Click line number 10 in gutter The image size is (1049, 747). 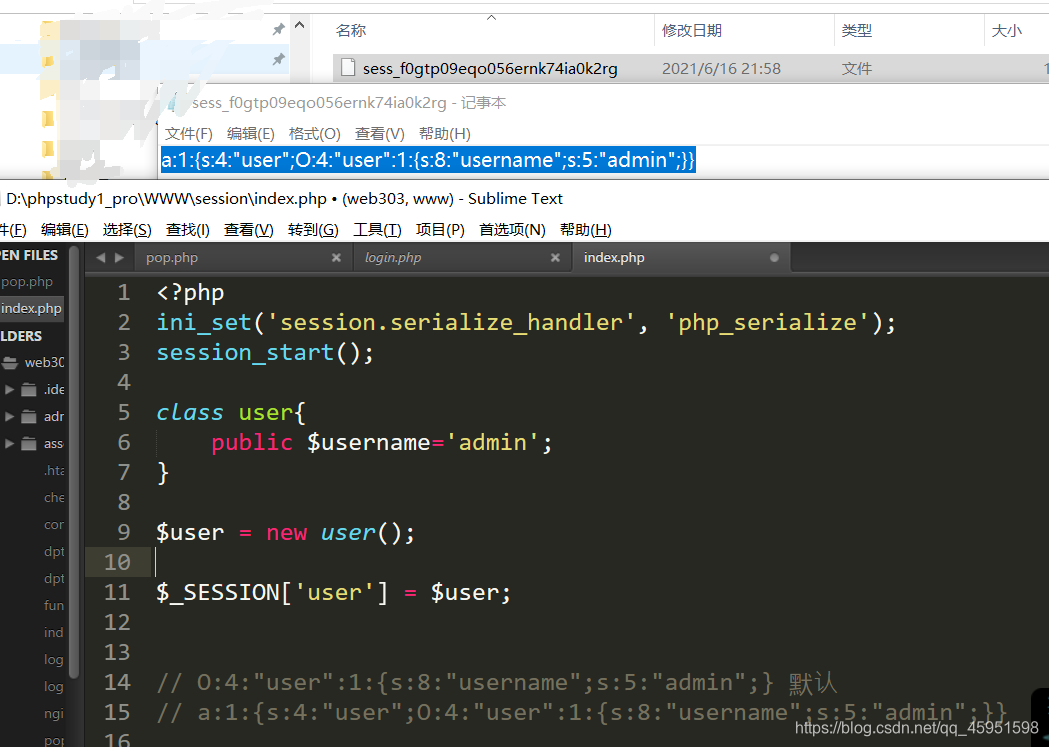[118, 562]
